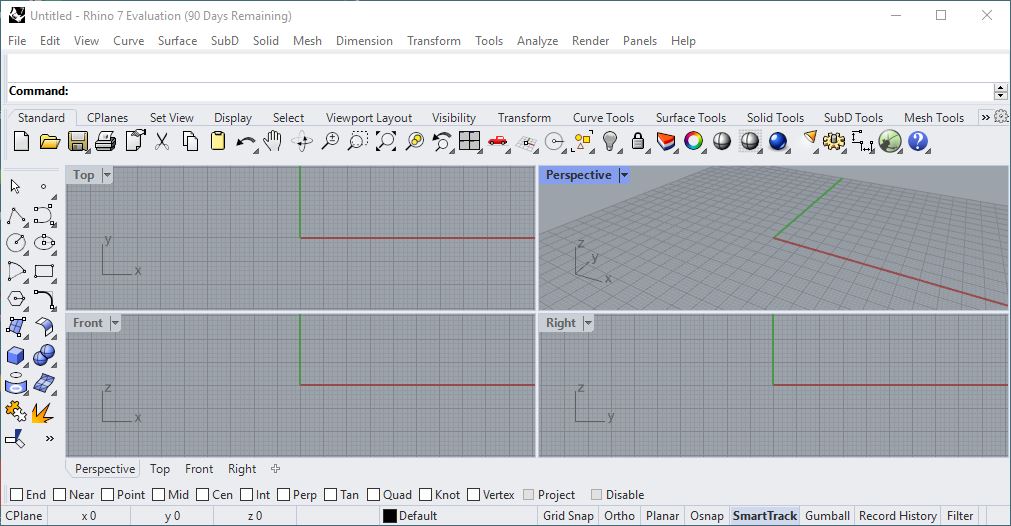Viewport: 1011px width, 526px height.
Task: Zoom extents with the framed magnifier icon
Action: (386, 141)
